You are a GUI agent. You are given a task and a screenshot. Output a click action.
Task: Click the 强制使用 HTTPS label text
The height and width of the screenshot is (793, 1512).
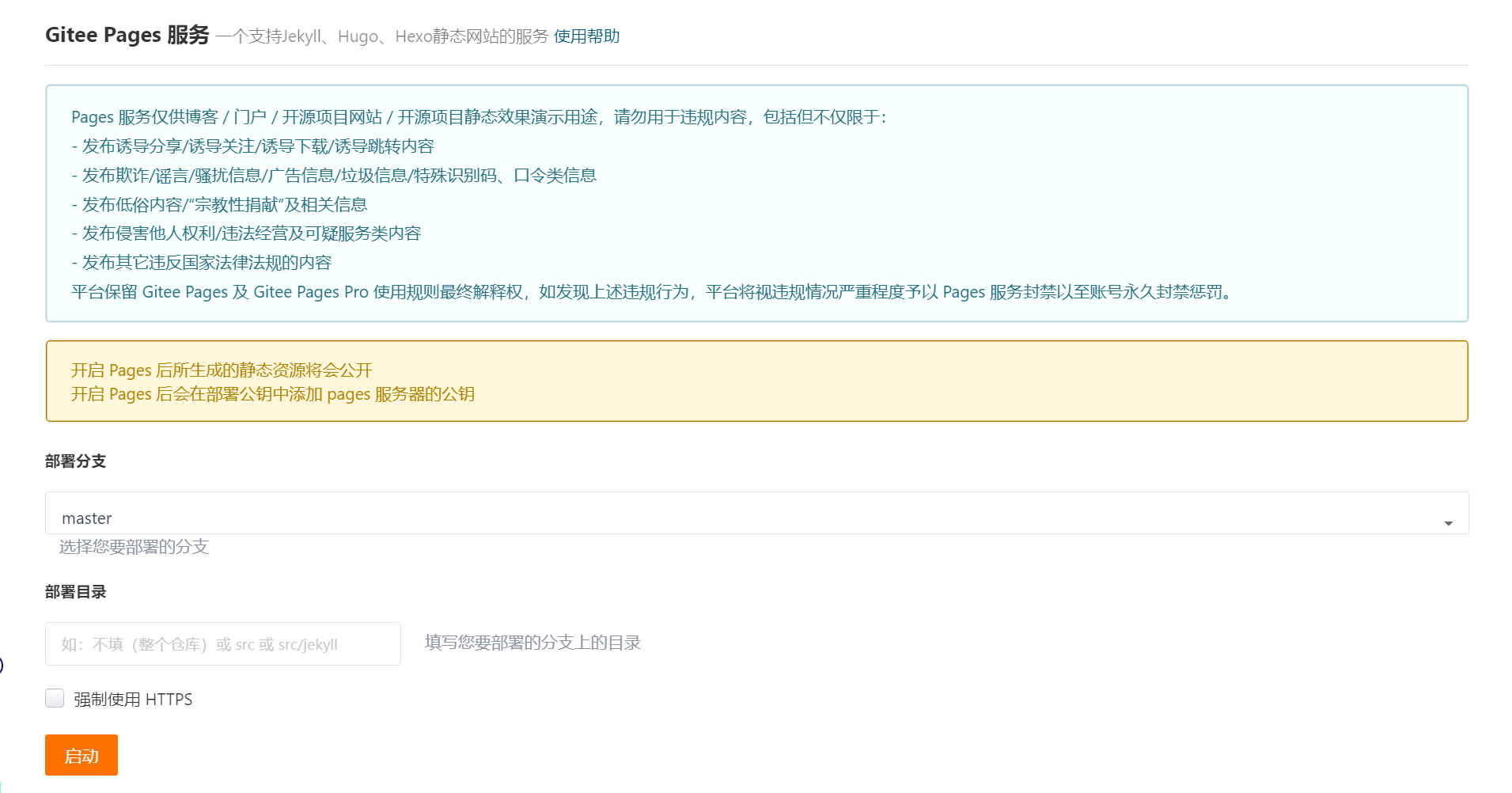click(133, 700)
